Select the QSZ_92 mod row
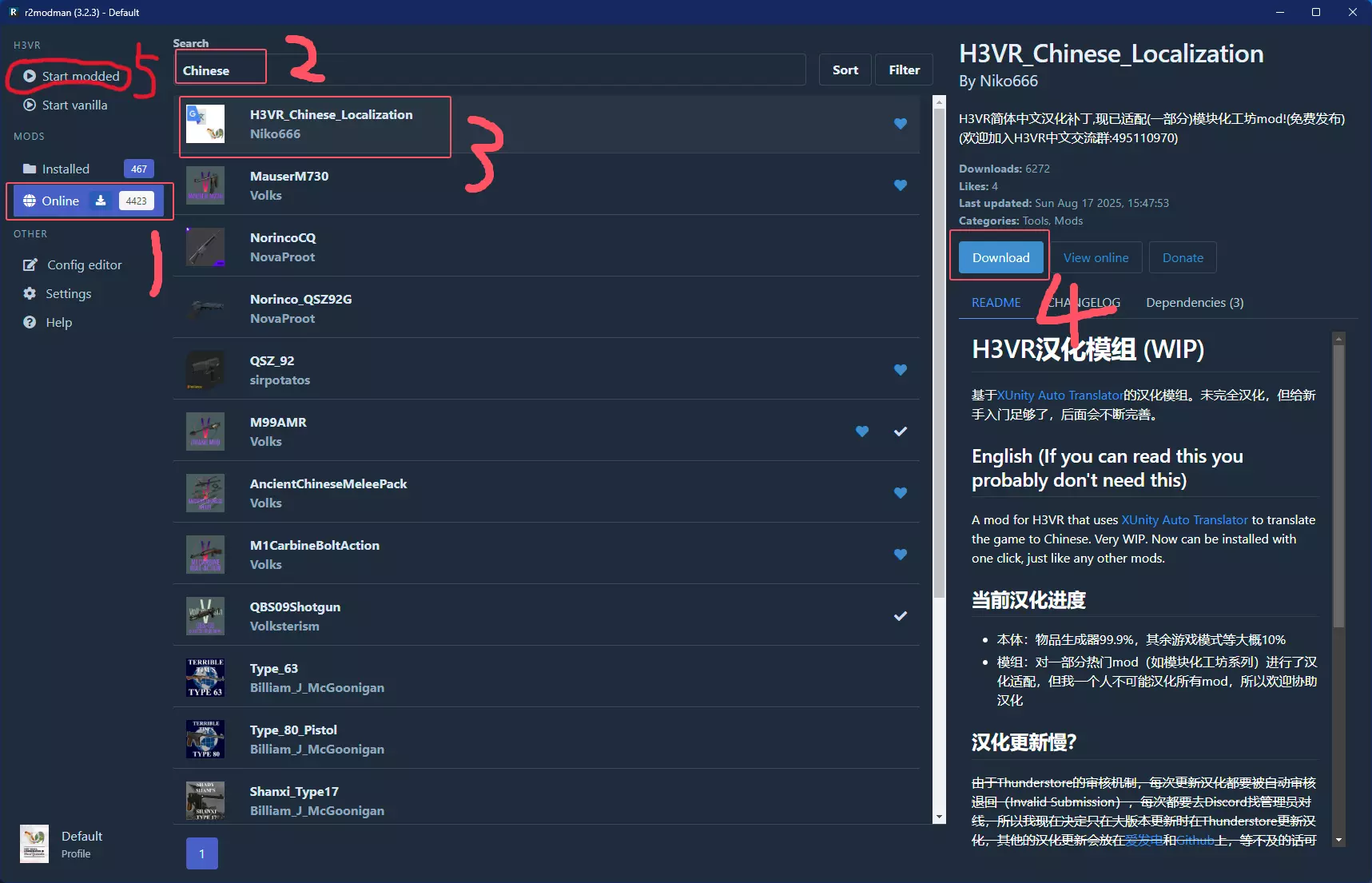Viewport: 1372px width, 883px height. tap(547, 370)
